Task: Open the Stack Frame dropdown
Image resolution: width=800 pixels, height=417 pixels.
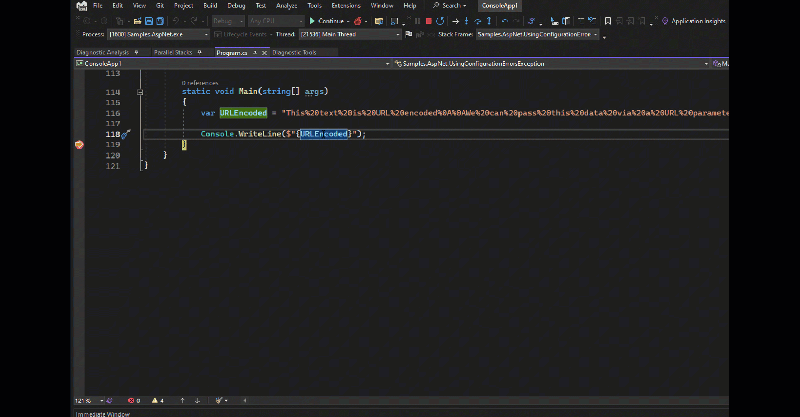Action: [537, 34]
